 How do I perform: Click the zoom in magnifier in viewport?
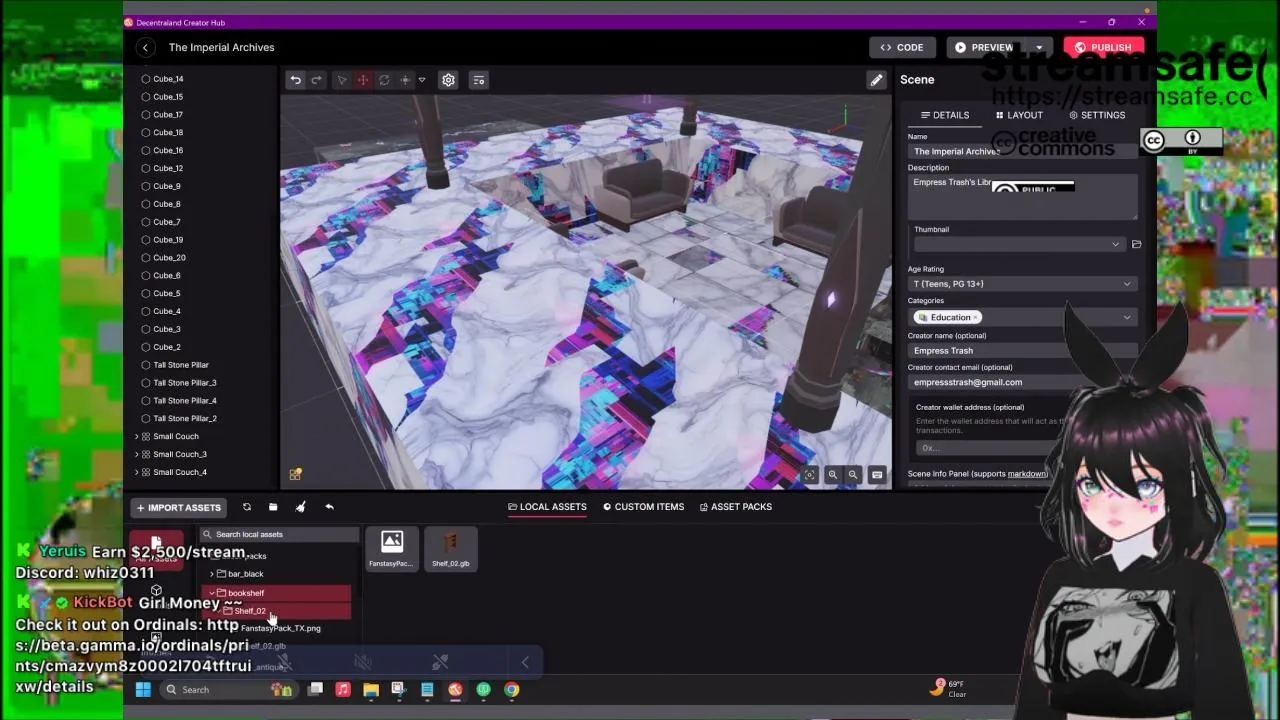(x=832, y=475)
